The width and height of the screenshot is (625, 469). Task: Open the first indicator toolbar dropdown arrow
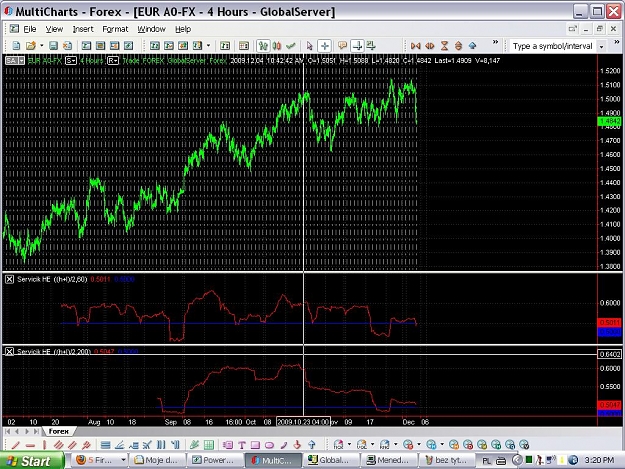pyautogui.click(x=349, y=444)
